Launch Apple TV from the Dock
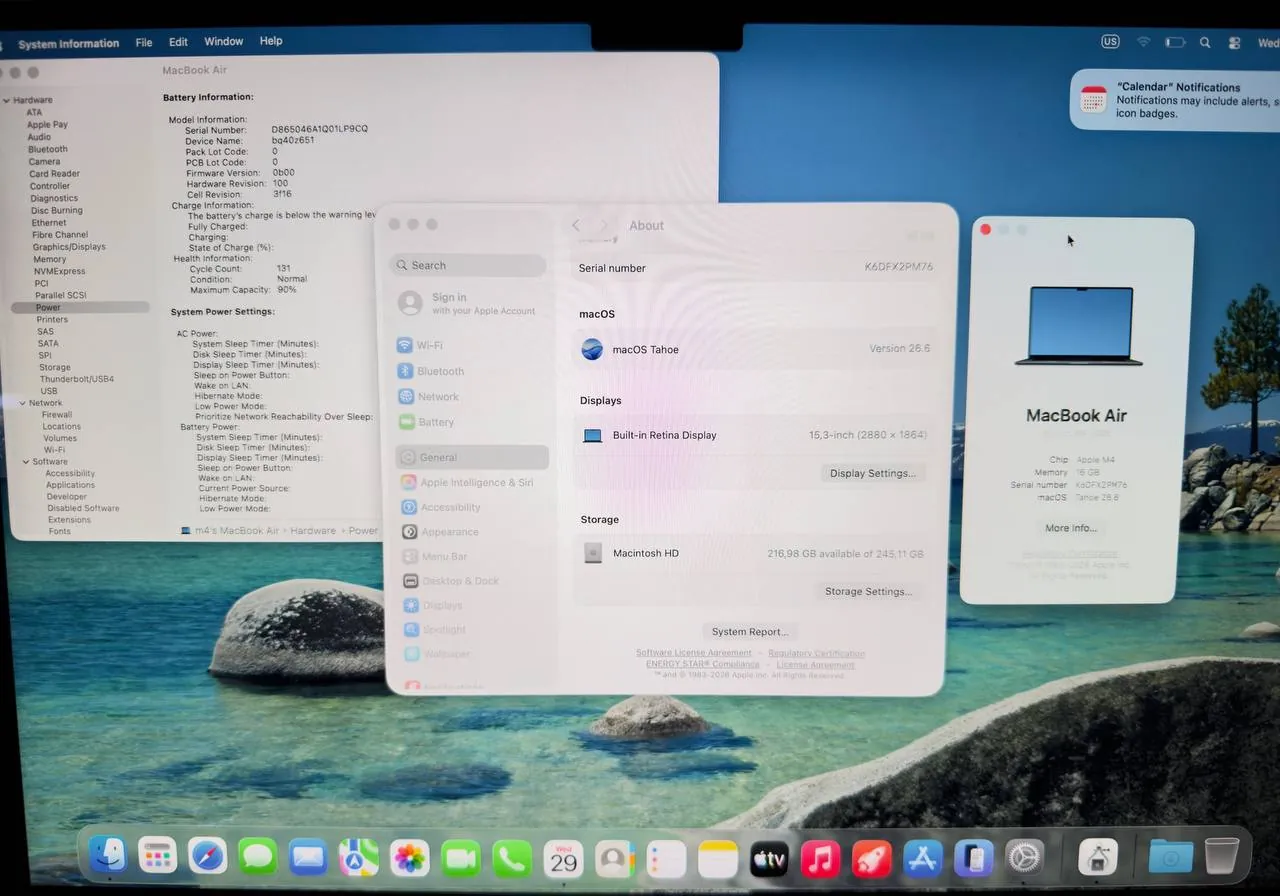1280x896 pixels. pyautogui.click(x=769, y=859)
